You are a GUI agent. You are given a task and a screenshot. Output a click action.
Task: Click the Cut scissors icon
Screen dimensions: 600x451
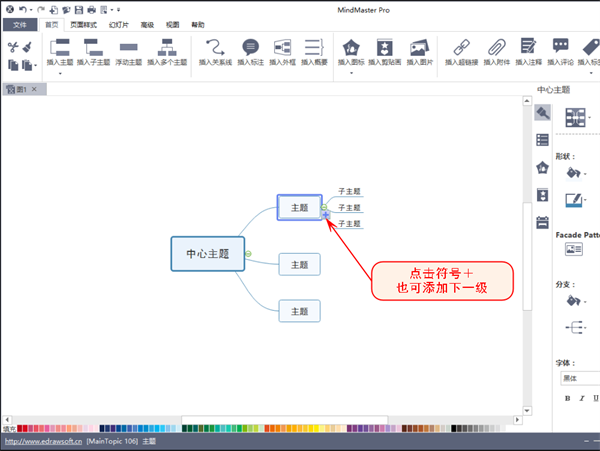tap(13, 47)
